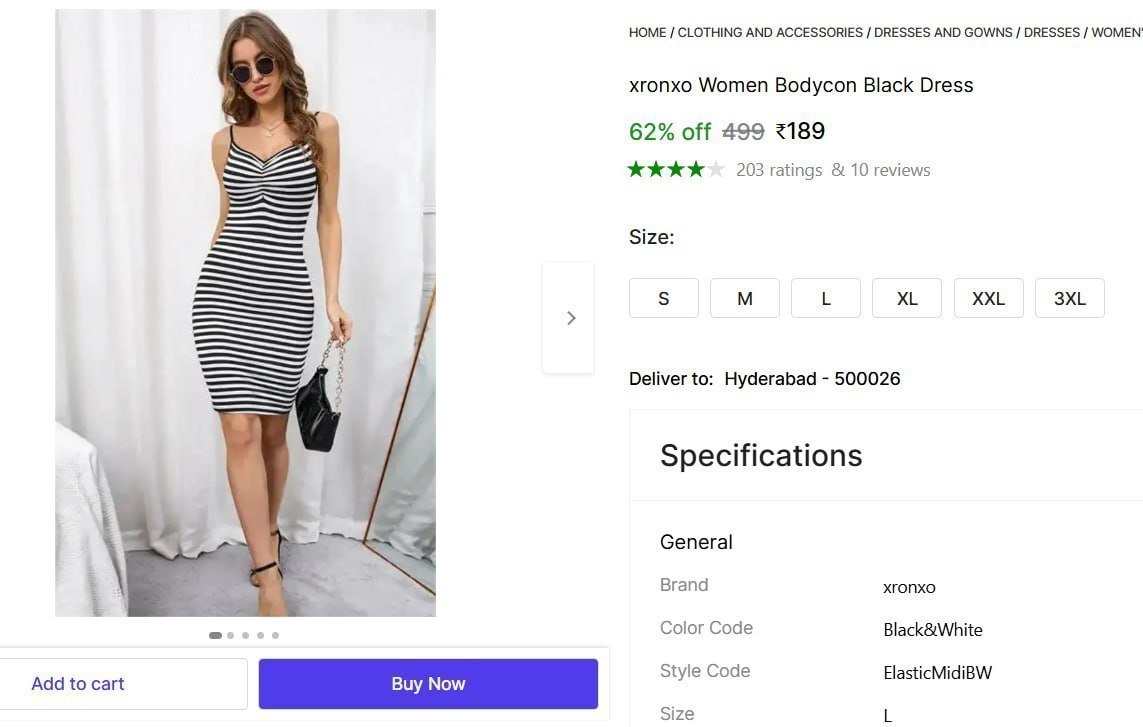Click the next image arrow chevron

(x=570, y=317)
